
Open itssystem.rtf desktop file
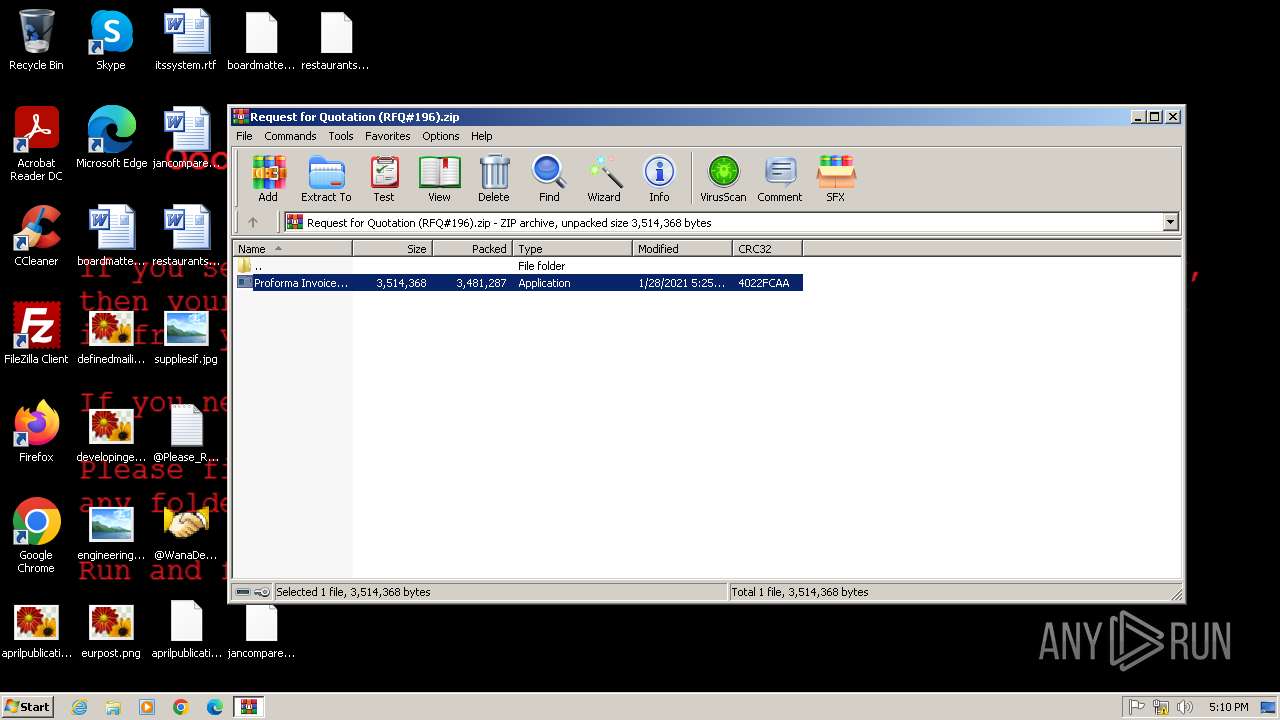(x=186, y=41)
